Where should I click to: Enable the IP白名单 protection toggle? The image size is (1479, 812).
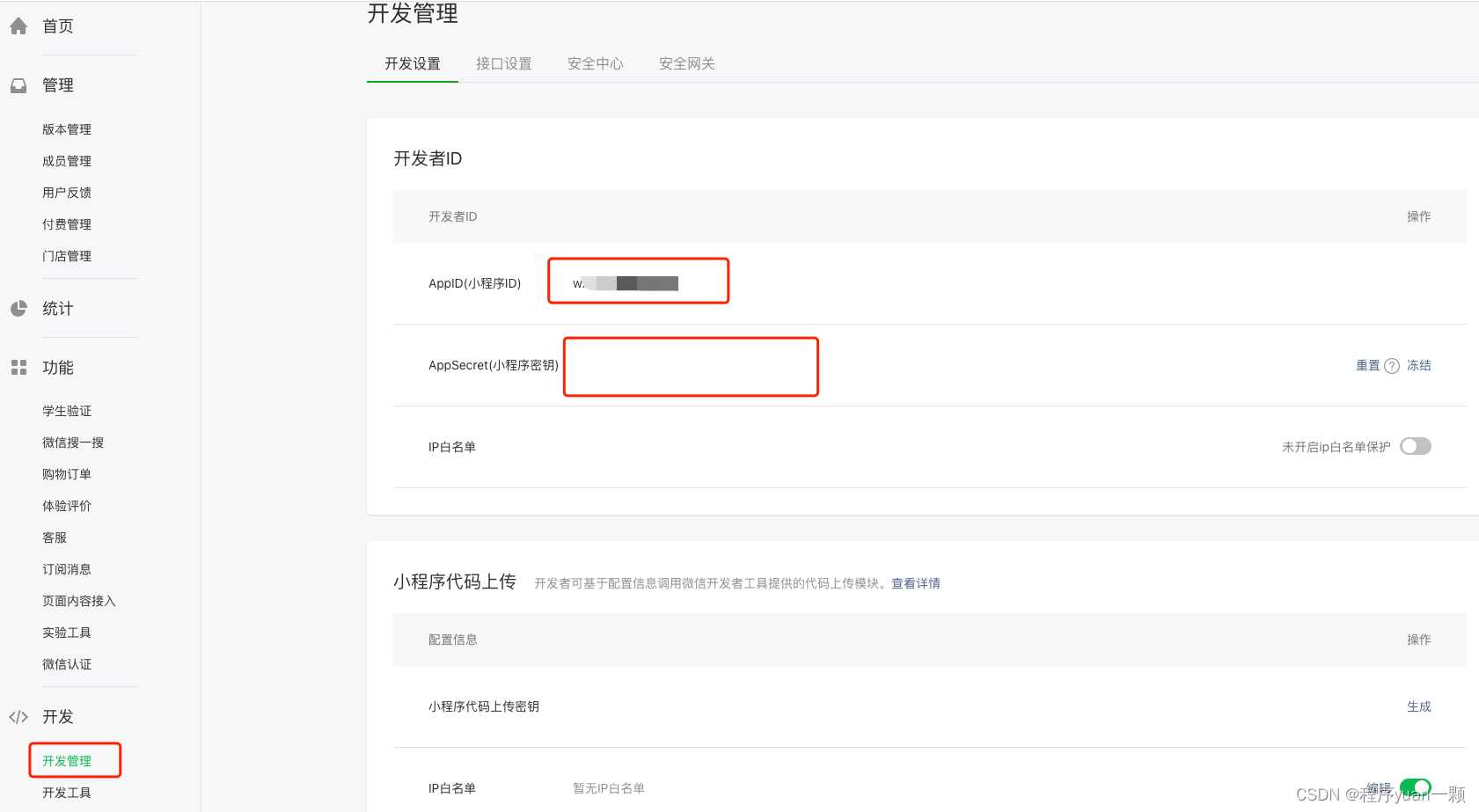coord(1416,446)
